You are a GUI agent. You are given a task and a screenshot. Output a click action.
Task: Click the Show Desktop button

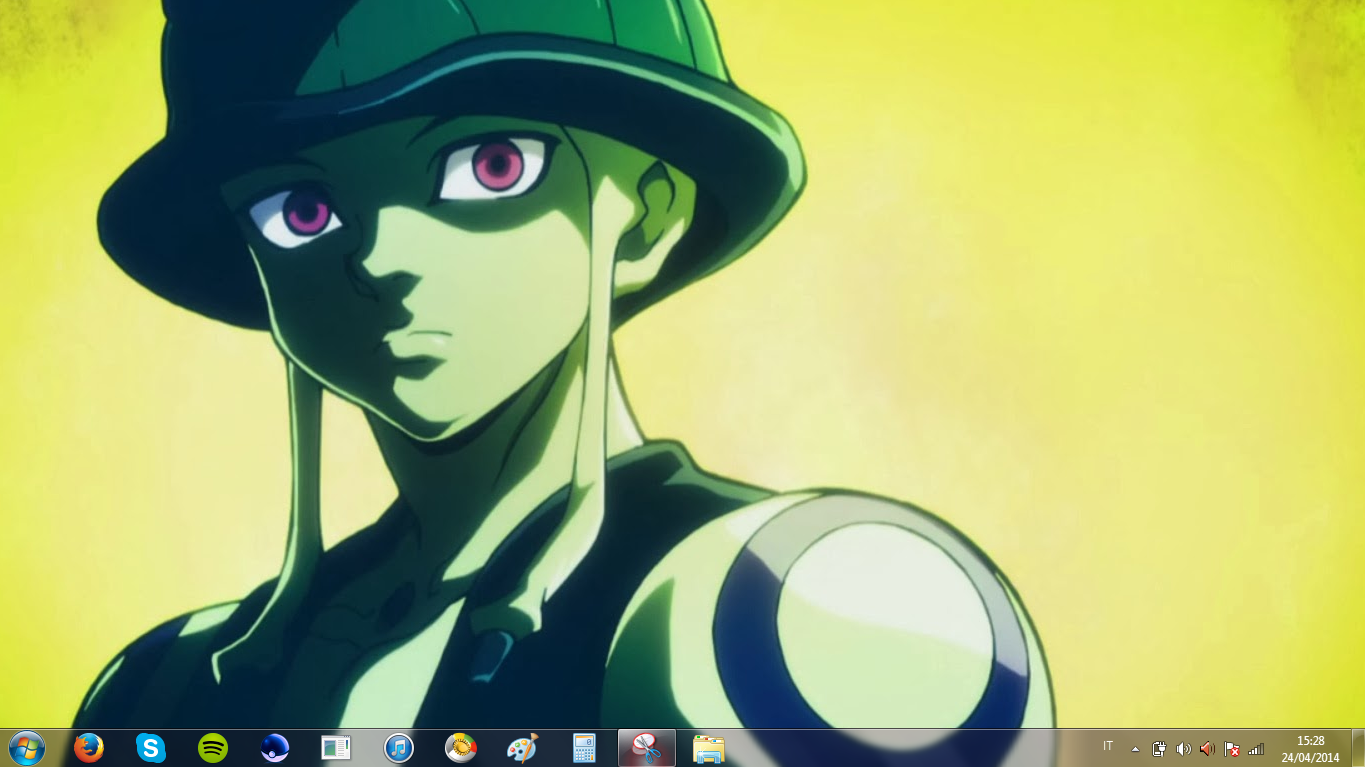click(1358, 748)
